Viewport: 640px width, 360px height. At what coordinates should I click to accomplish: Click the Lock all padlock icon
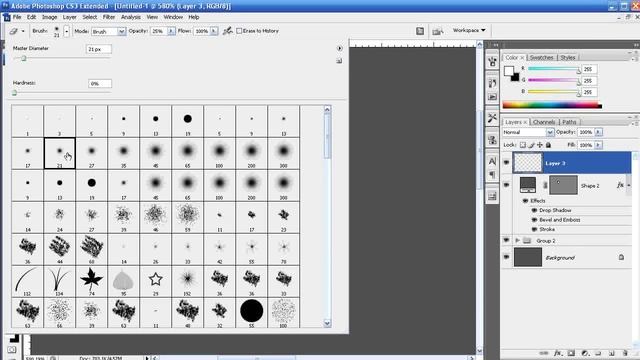tap(549, 145)
